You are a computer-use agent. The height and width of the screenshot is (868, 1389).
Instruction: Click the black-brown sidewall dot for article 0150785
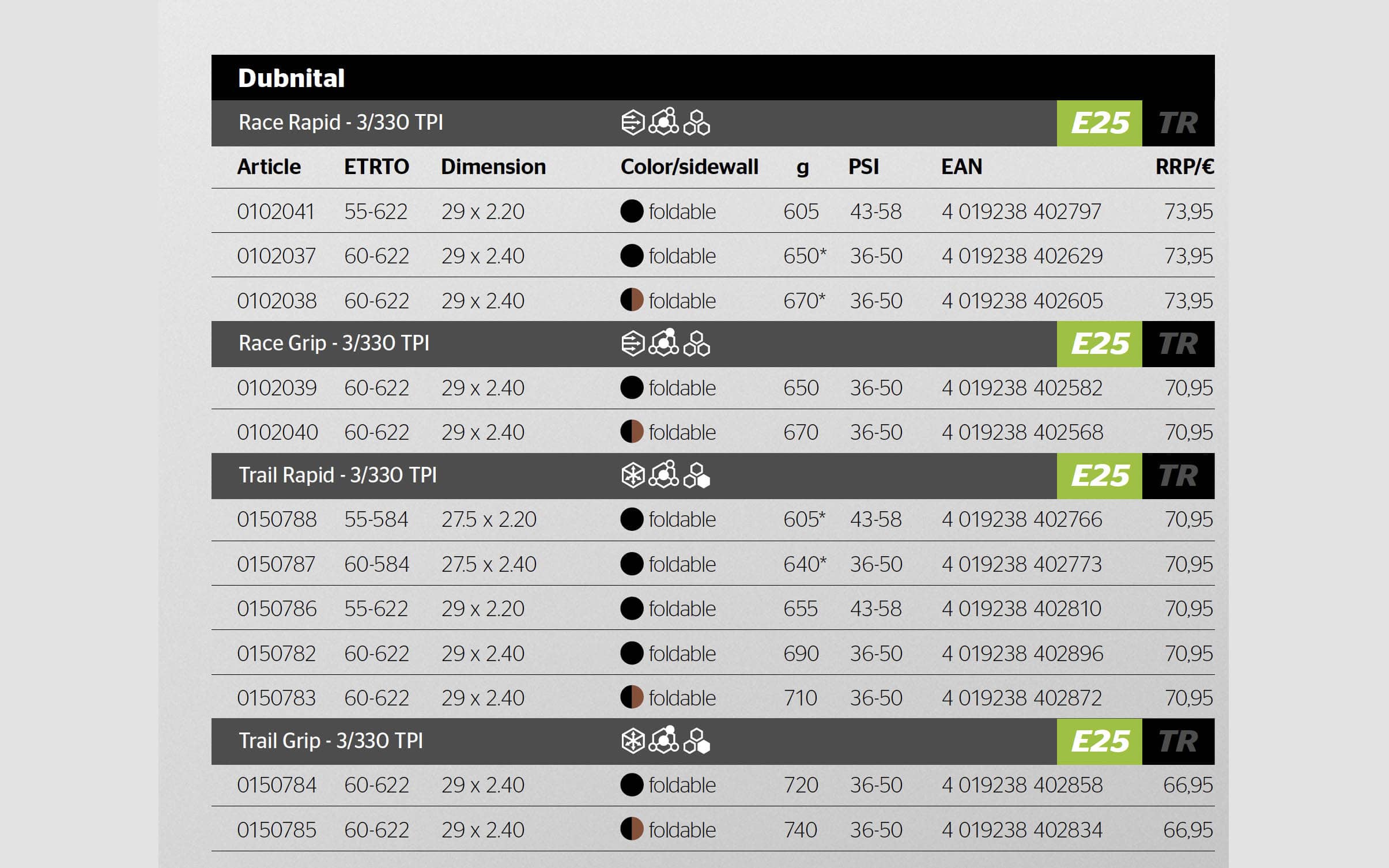(632, 829)
